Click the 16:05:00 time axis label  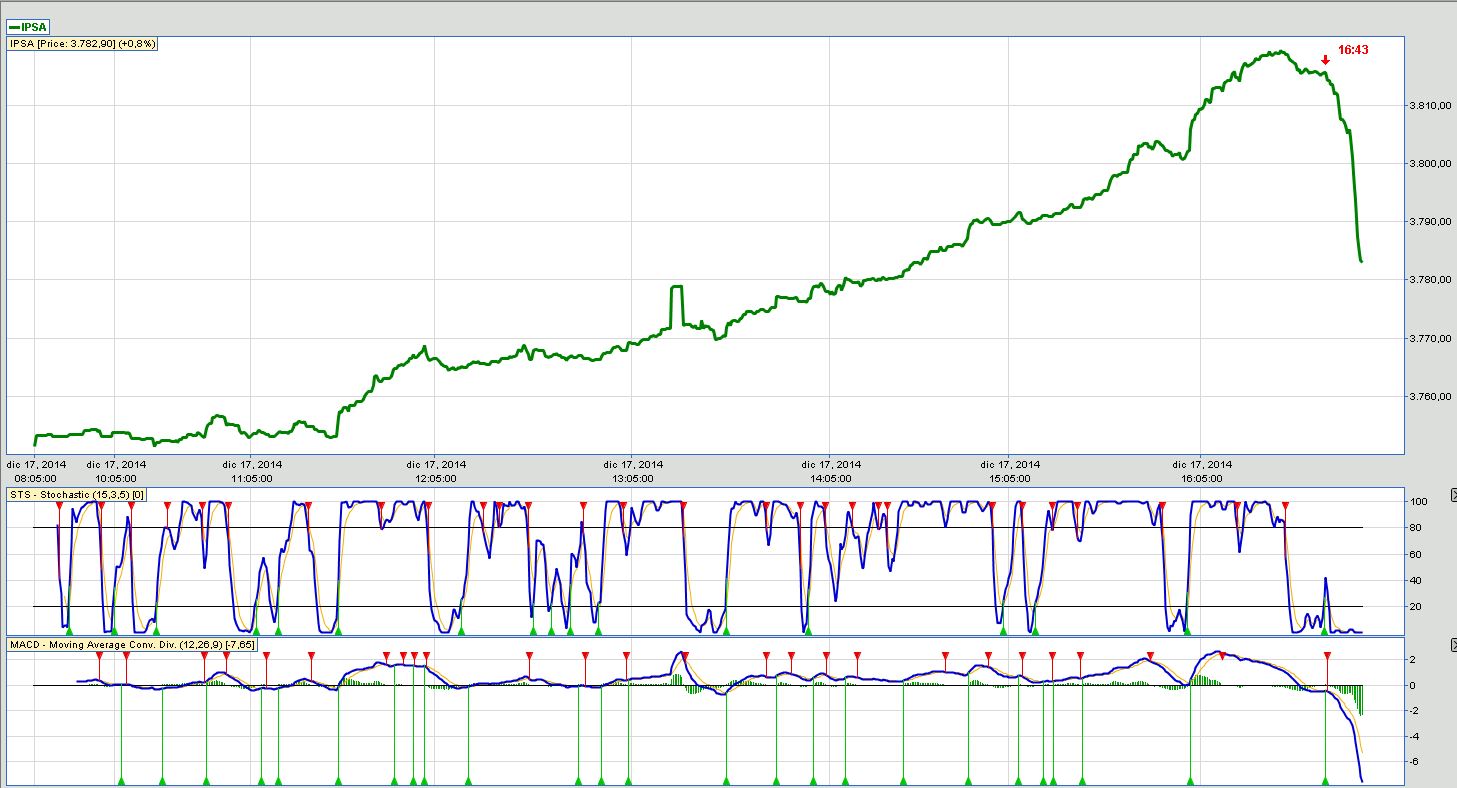1202,478
